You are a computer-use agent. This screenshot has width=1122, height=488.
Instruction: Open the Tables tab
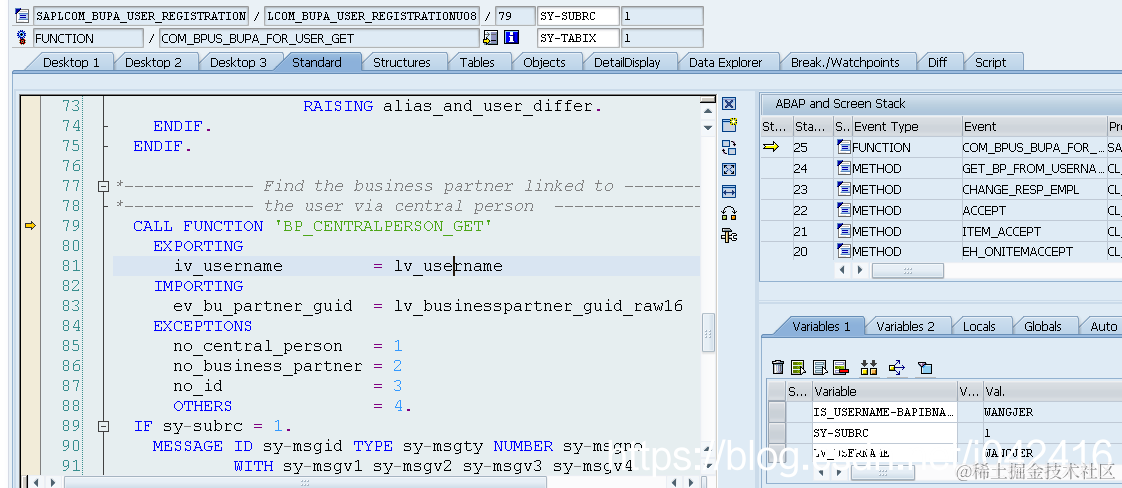477,62
